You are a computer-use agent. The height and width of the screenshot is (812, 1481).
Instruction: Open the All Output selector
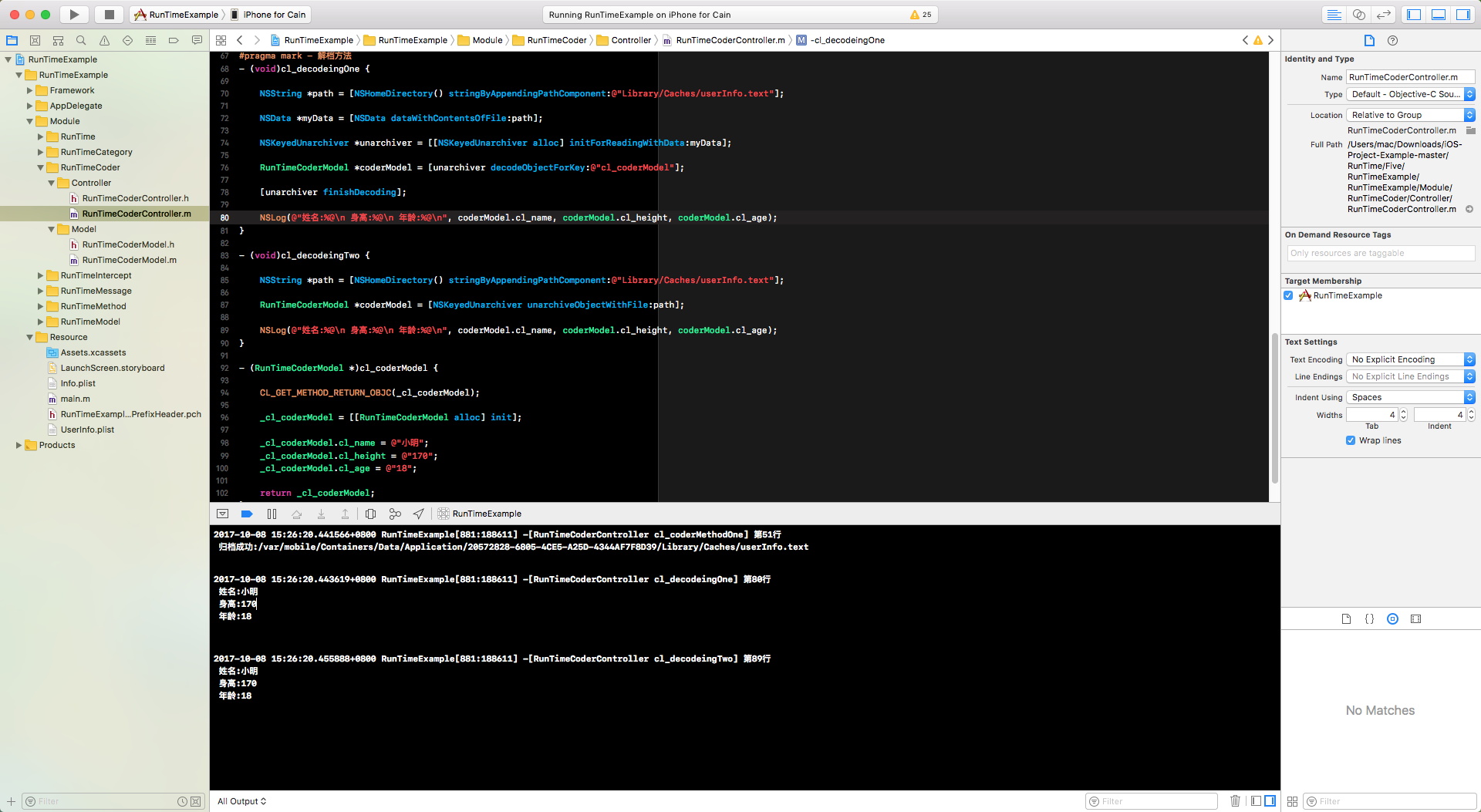pyautogui.click(x=241, y=801)
